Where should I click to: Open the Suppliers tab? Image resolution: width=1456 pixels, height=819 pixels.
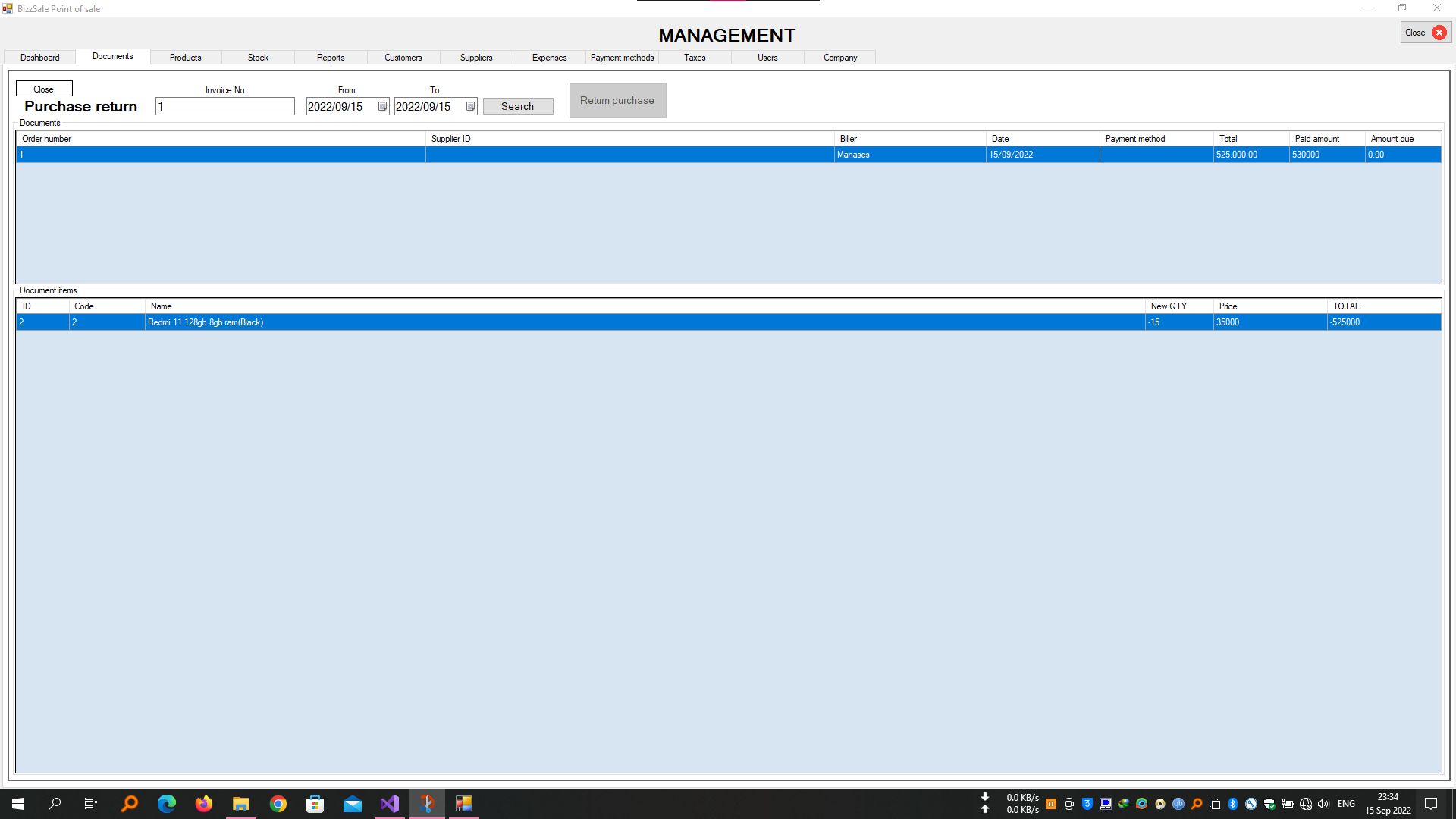pyautogui.click(x=475, y=58)
